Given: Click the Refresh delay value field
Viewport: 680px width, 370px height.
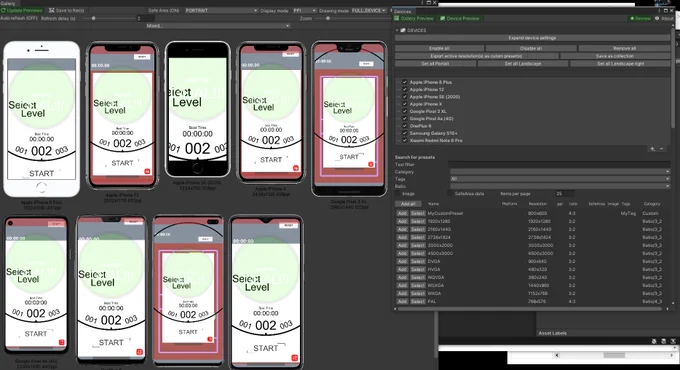Looking at the screenshot, I should 145,18.
